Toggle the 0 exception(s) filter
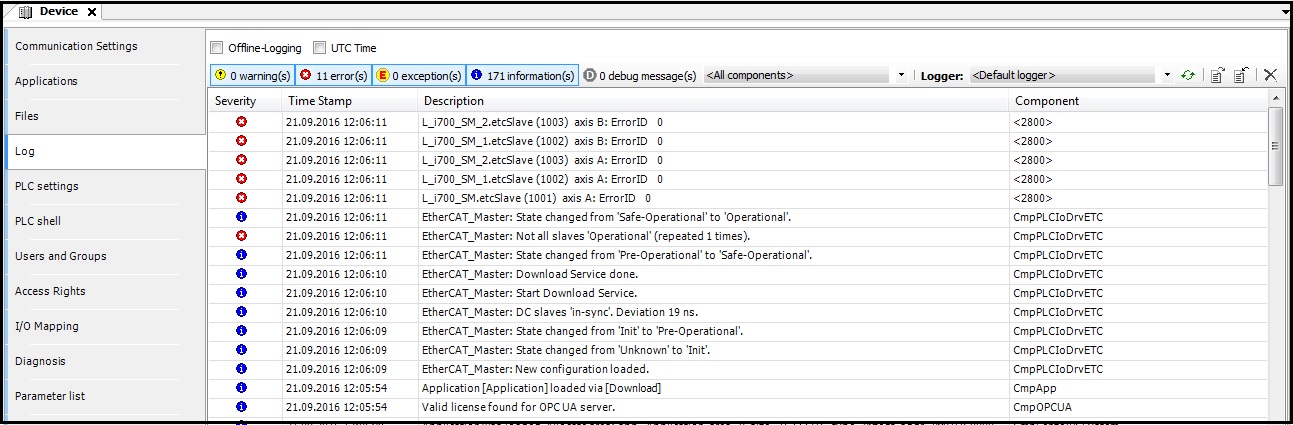This screenshot has height=425, width=1293. [x=418, y=75]
